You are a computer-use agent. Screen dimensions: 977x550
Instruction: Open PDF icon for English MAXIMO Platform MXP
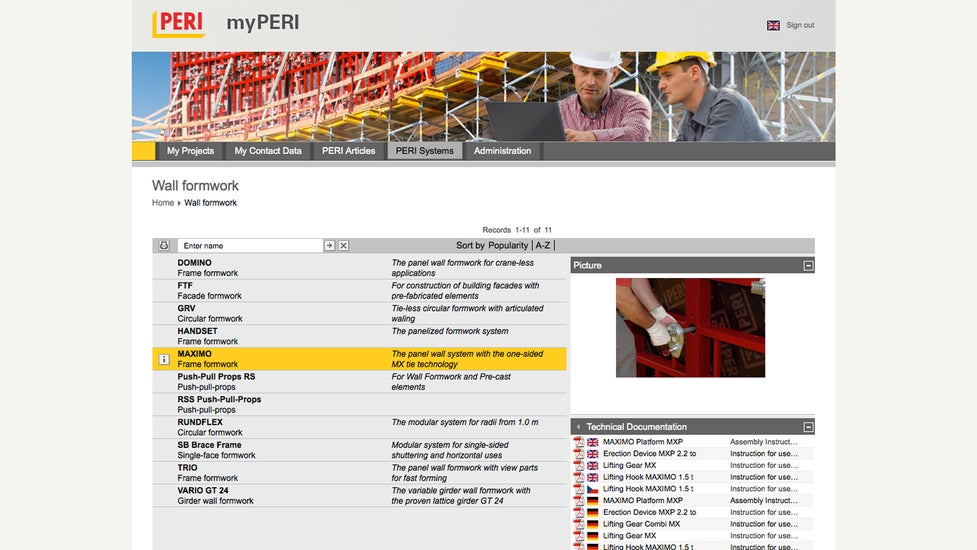[x=579, y=442]
